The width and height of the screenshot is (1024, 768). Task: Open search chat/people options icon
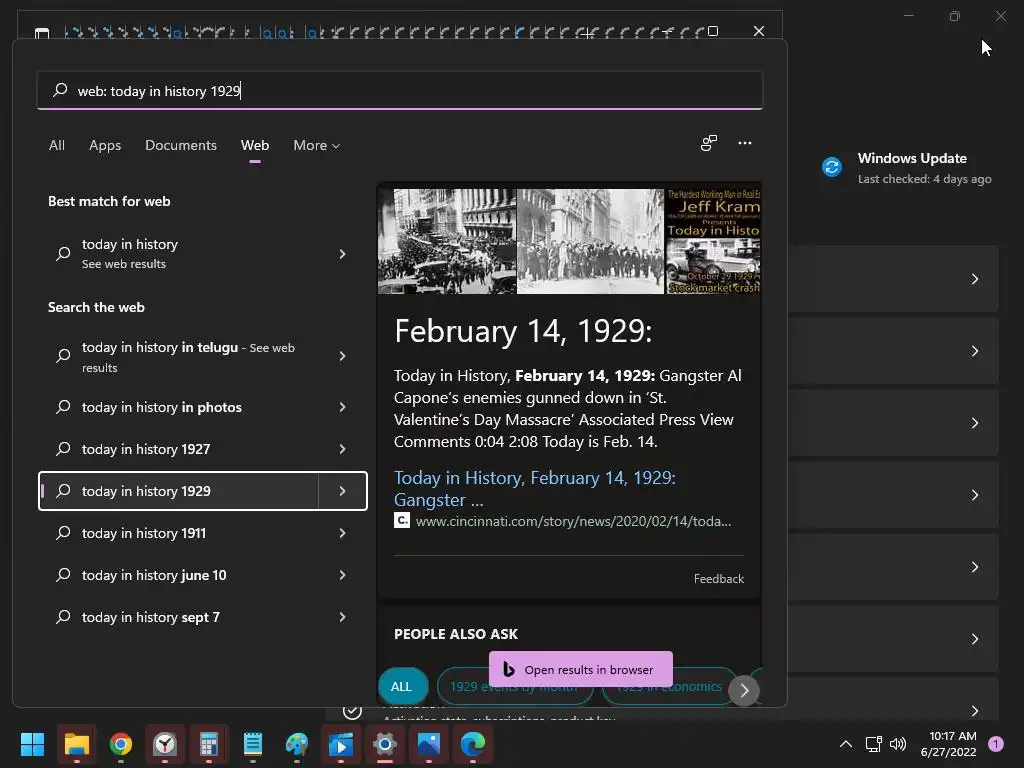click(709, 143)
